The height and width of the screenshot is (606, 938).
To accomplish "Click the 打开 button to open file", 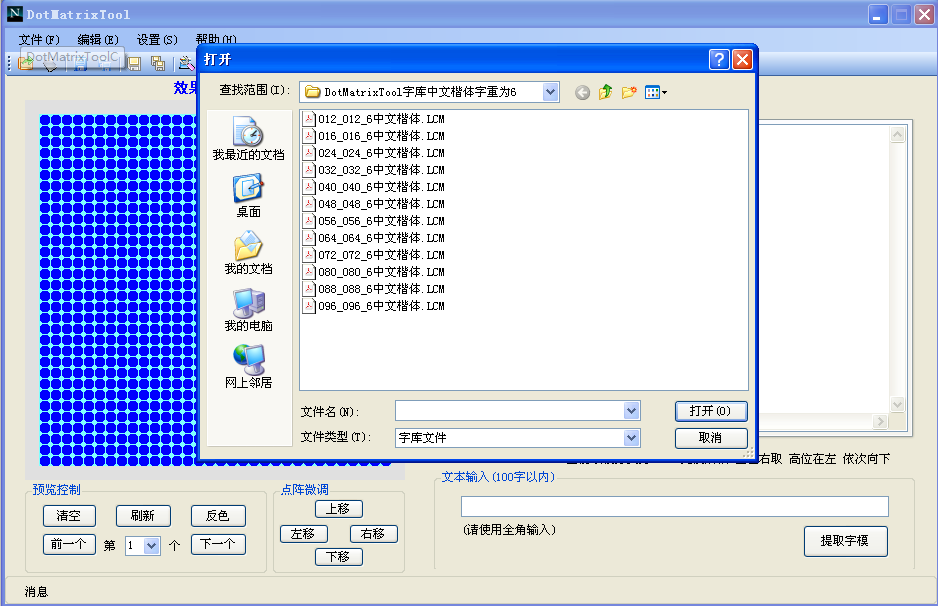I will tap(710, 411).
